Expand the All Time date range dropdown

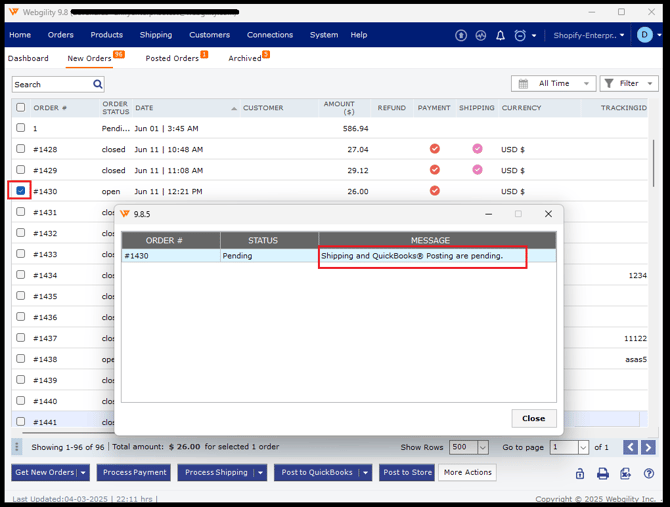[553, 84]
